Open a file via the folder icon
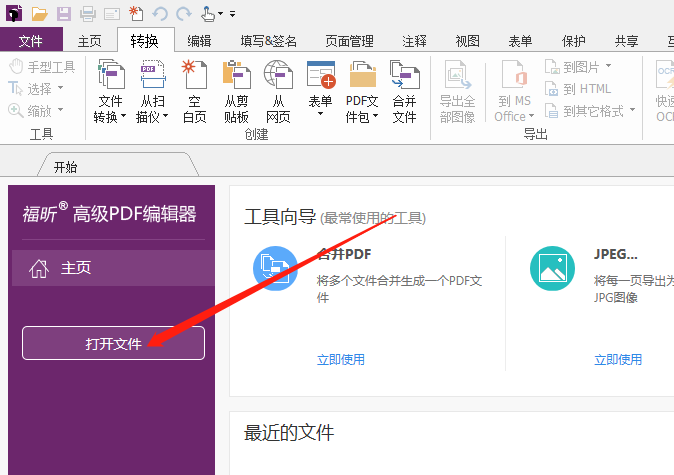The width and height of the screenshot is (674, 475). 40,14
